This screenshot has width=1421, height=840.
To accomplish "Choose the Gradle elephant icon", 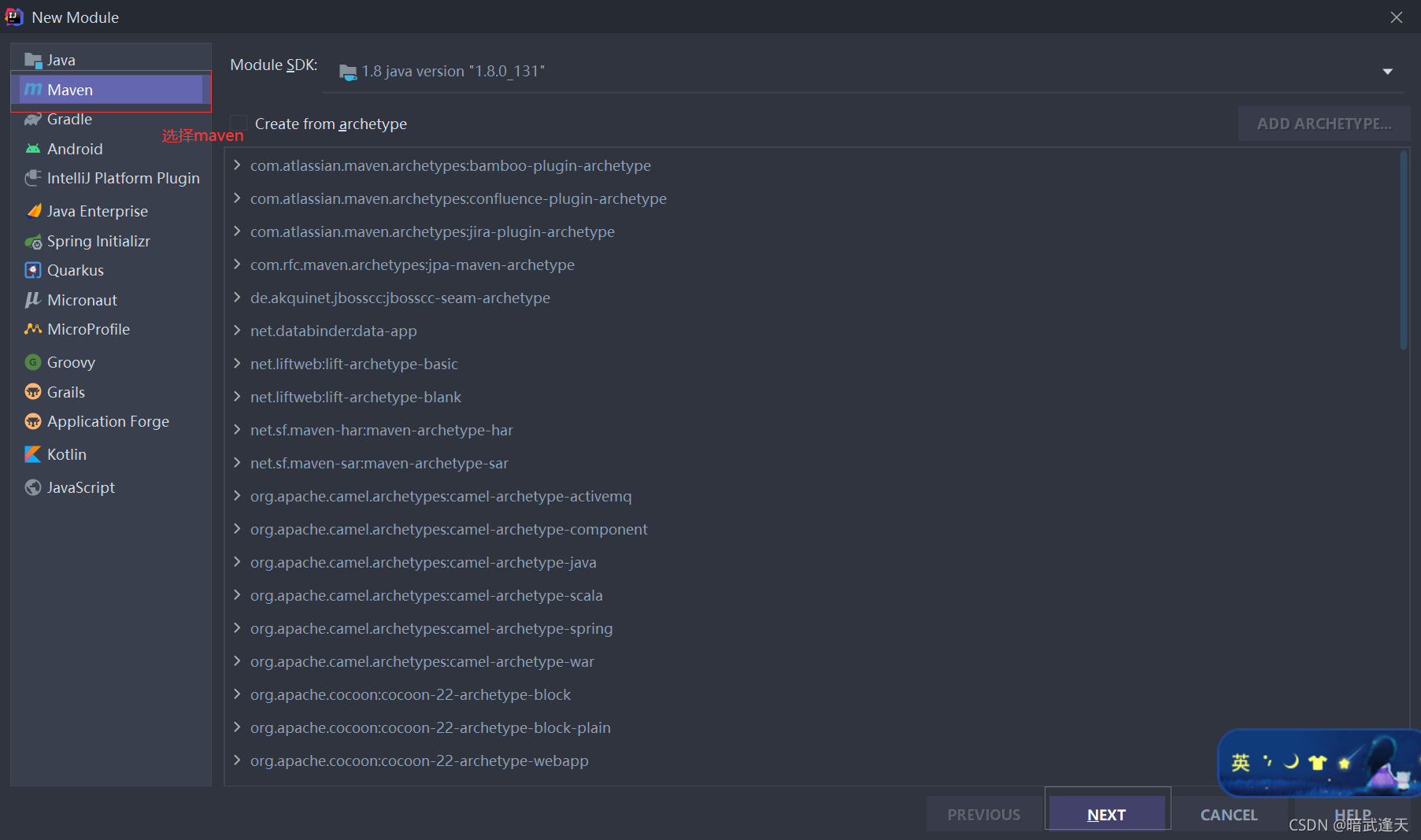I will [33, 120].
